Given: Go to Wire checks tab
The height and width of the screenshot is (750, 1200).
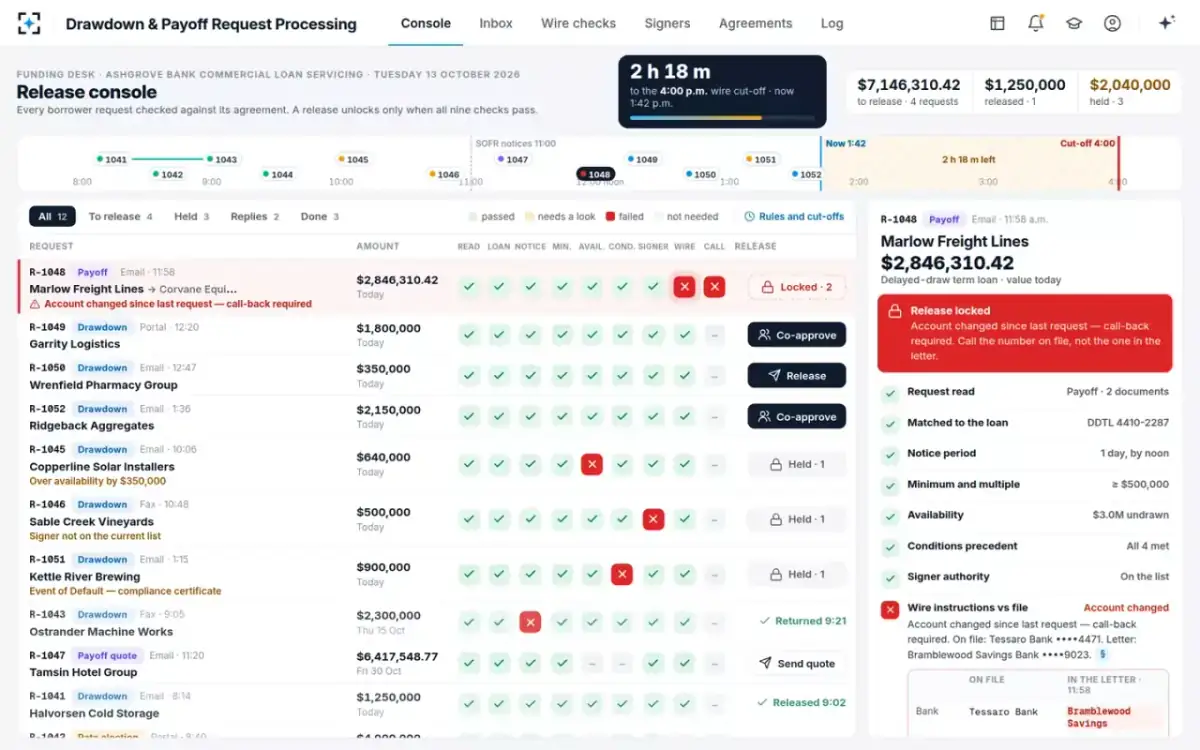Looking at the screenshot, I should coord(578,23).
